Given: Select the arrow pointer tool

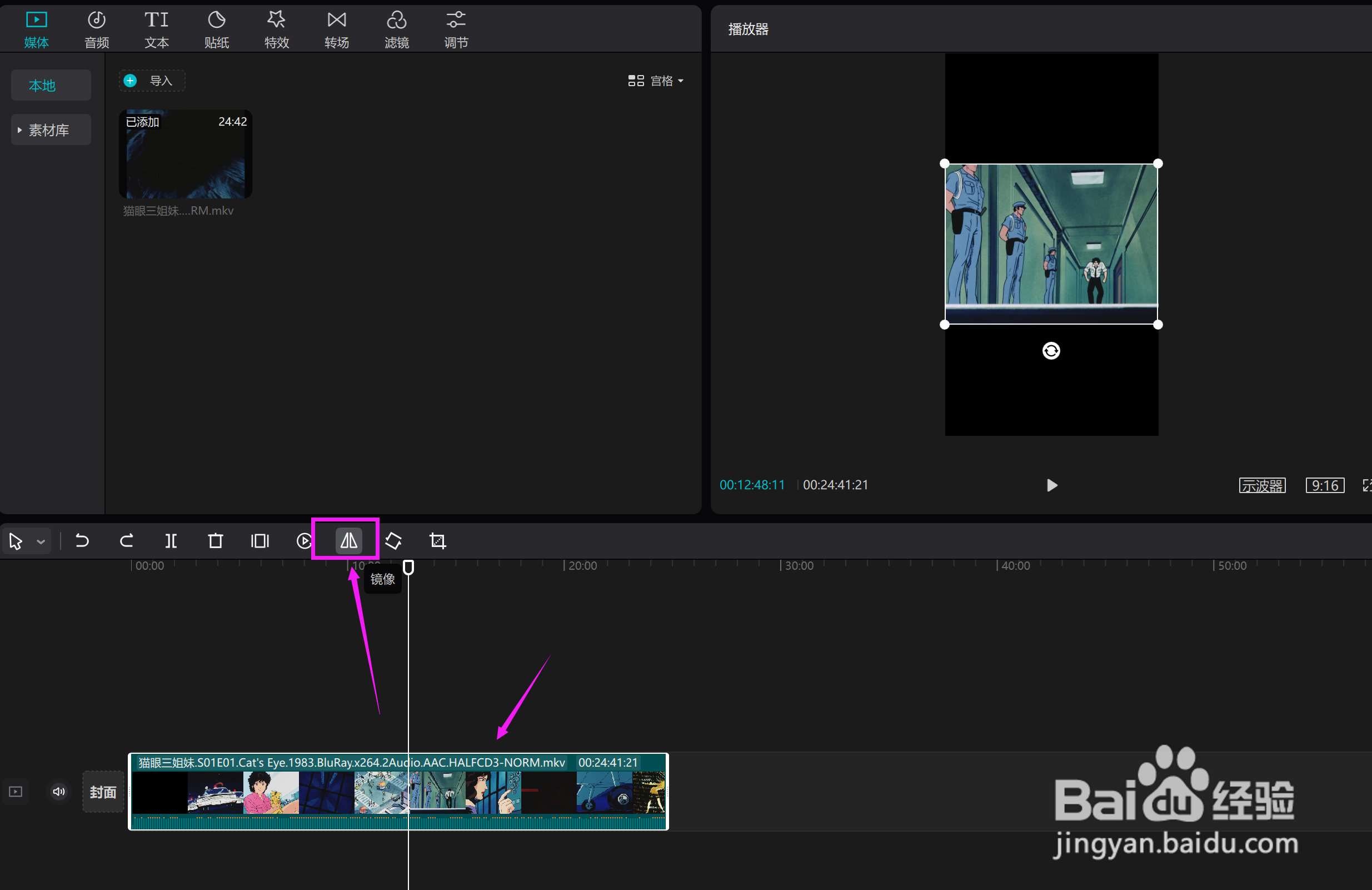Looking at the screenshot, I should 16,541.
